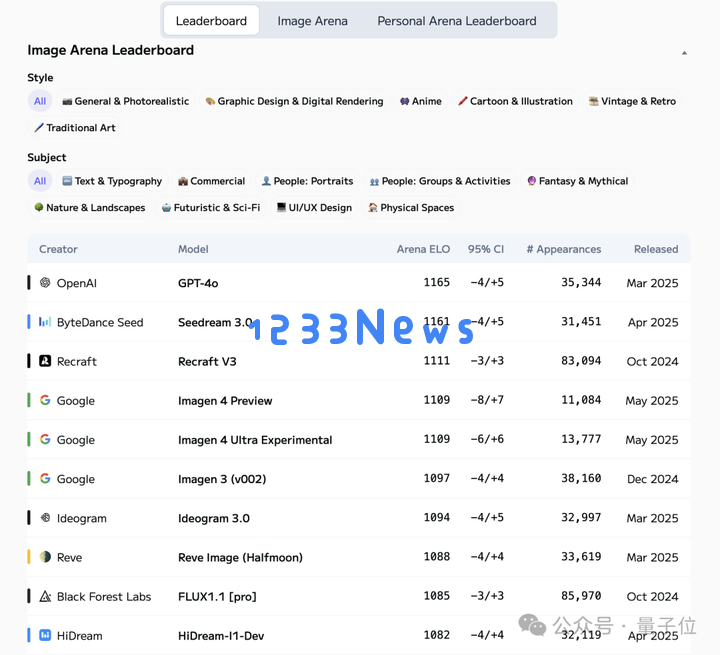Open the Seedream 3.0 model entry
720x655 pixels.
pos(215,322)
